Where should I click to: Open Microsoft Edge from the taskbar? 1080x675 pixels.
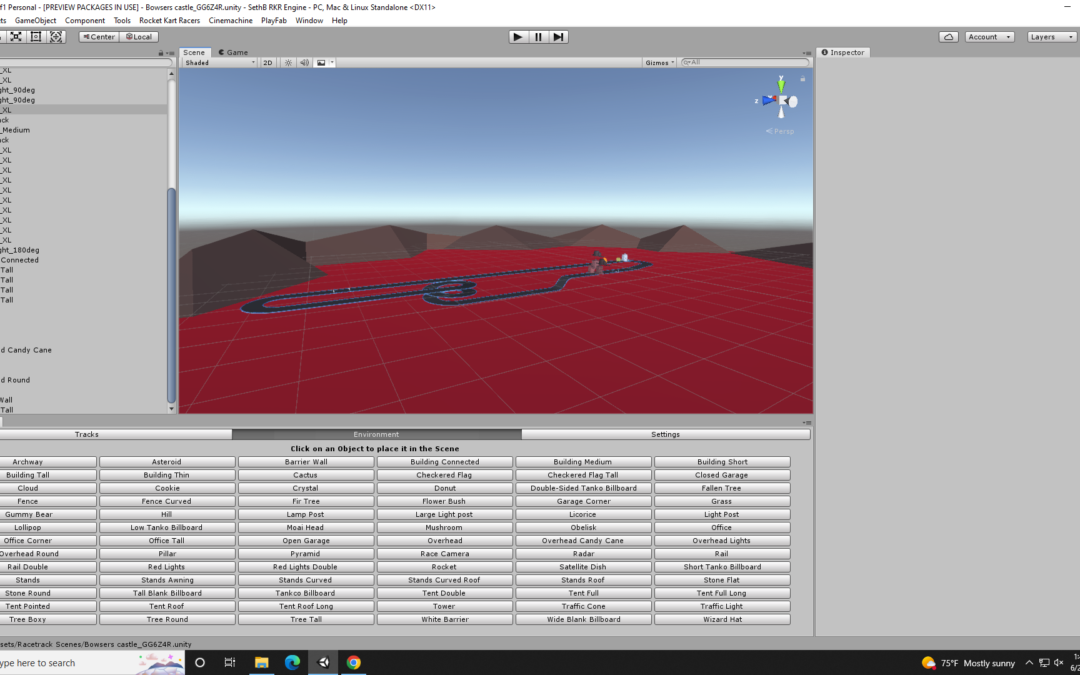tap(292, 663)
